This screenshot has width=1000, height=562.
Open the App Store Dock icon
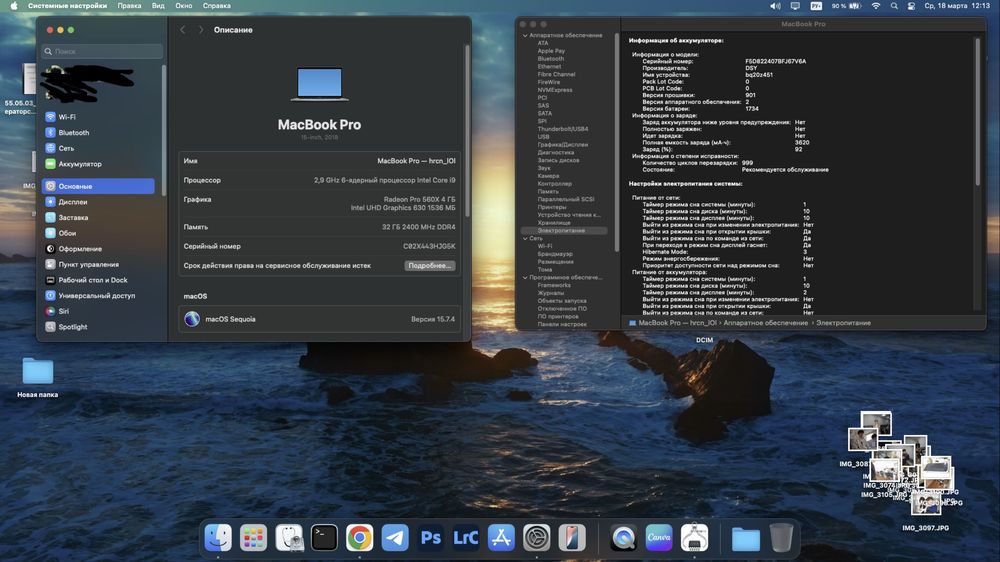pyautogui.click(x=501, y=538)
